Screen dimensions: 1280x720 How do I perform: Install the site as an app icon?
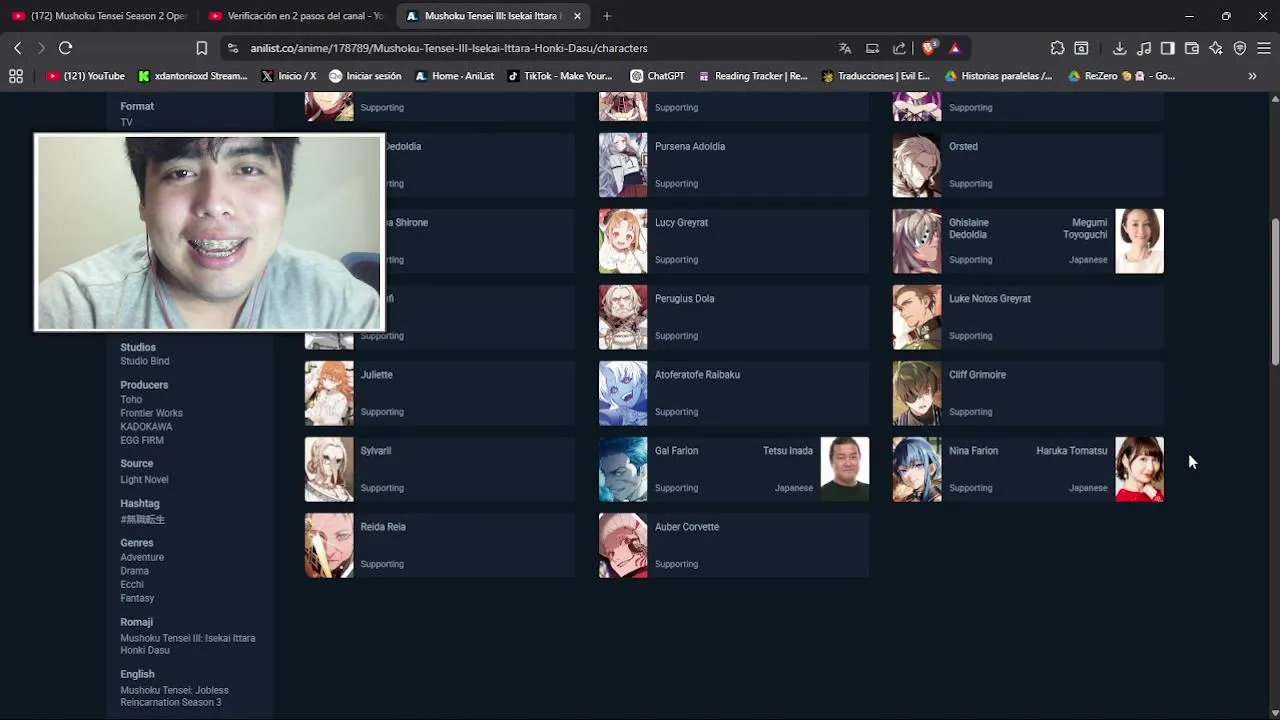(872, 48)
